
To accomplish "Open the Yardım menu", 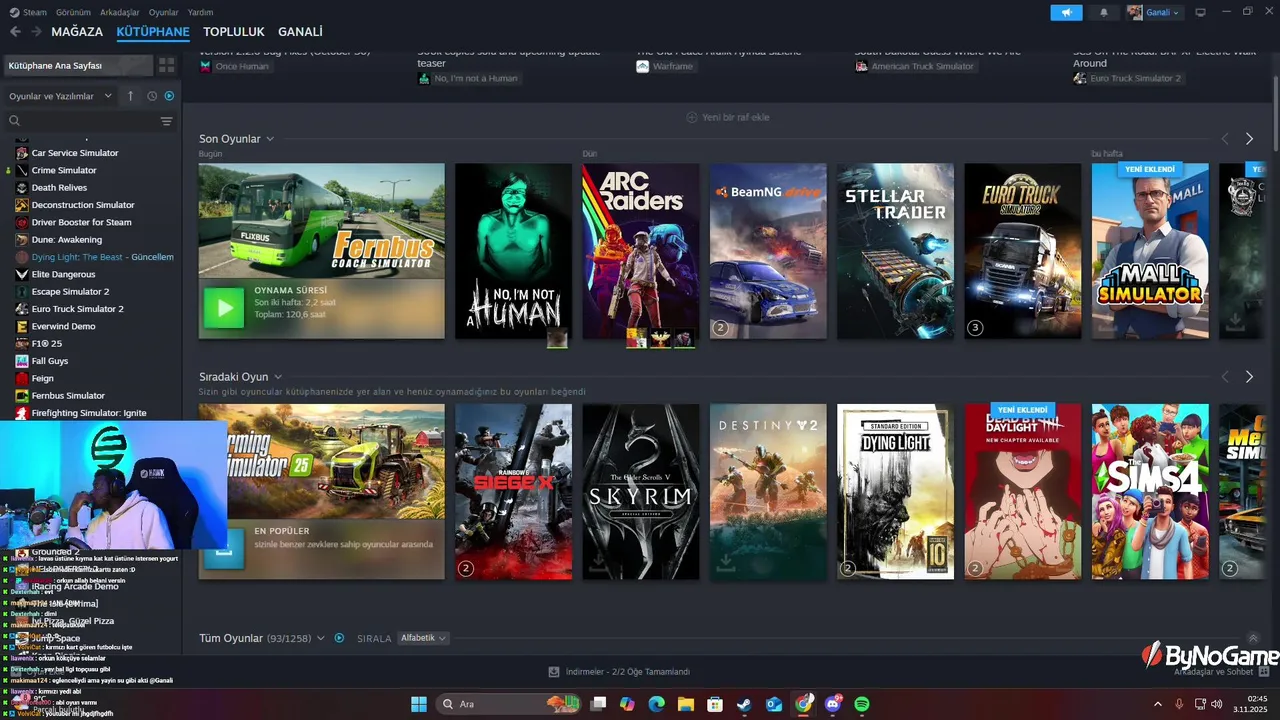I will pyautogui.click(x=201, y=12).
